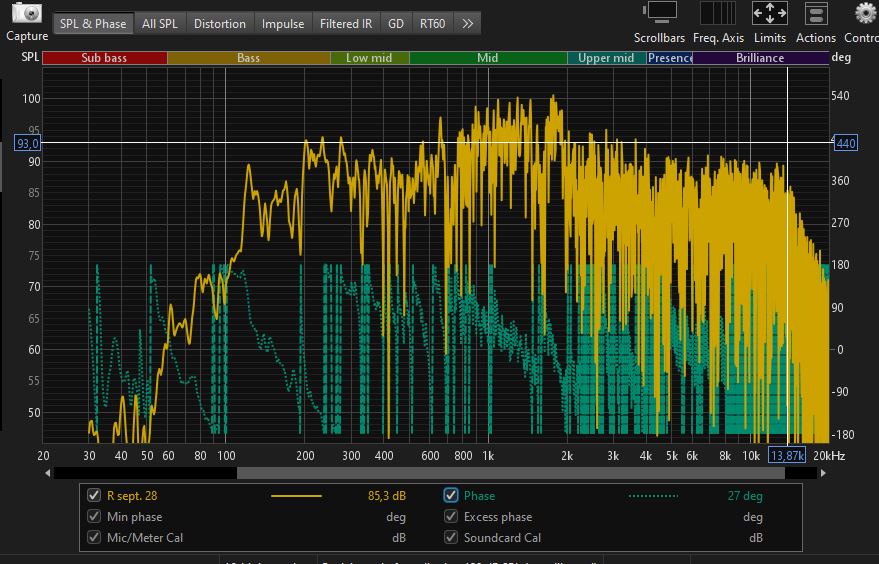Open the Controls gear icon
The height and width of the screenshot is (564, 879).
click(x=865, y=14)
